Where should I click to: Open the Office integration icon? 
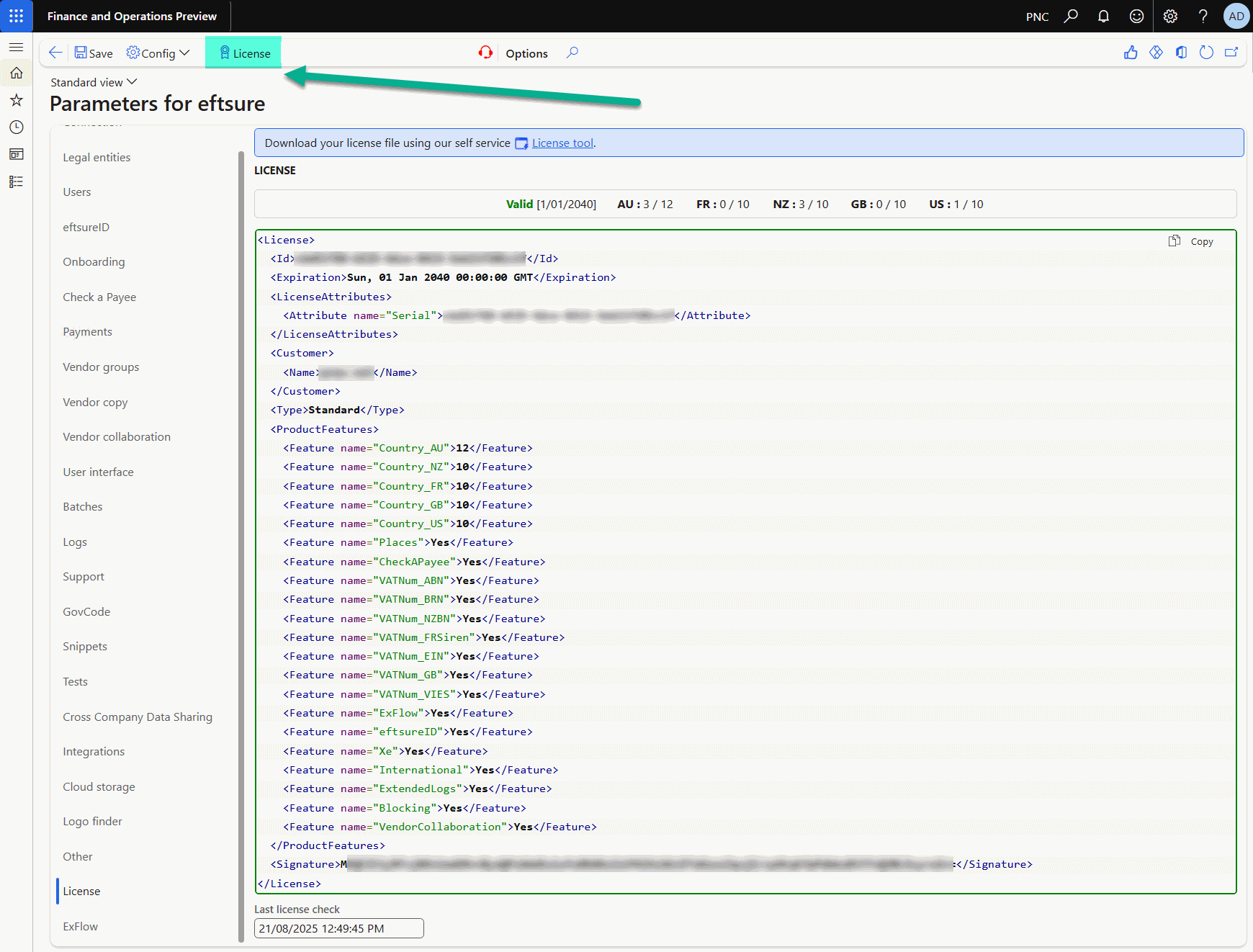click(x=1181, y=53)
